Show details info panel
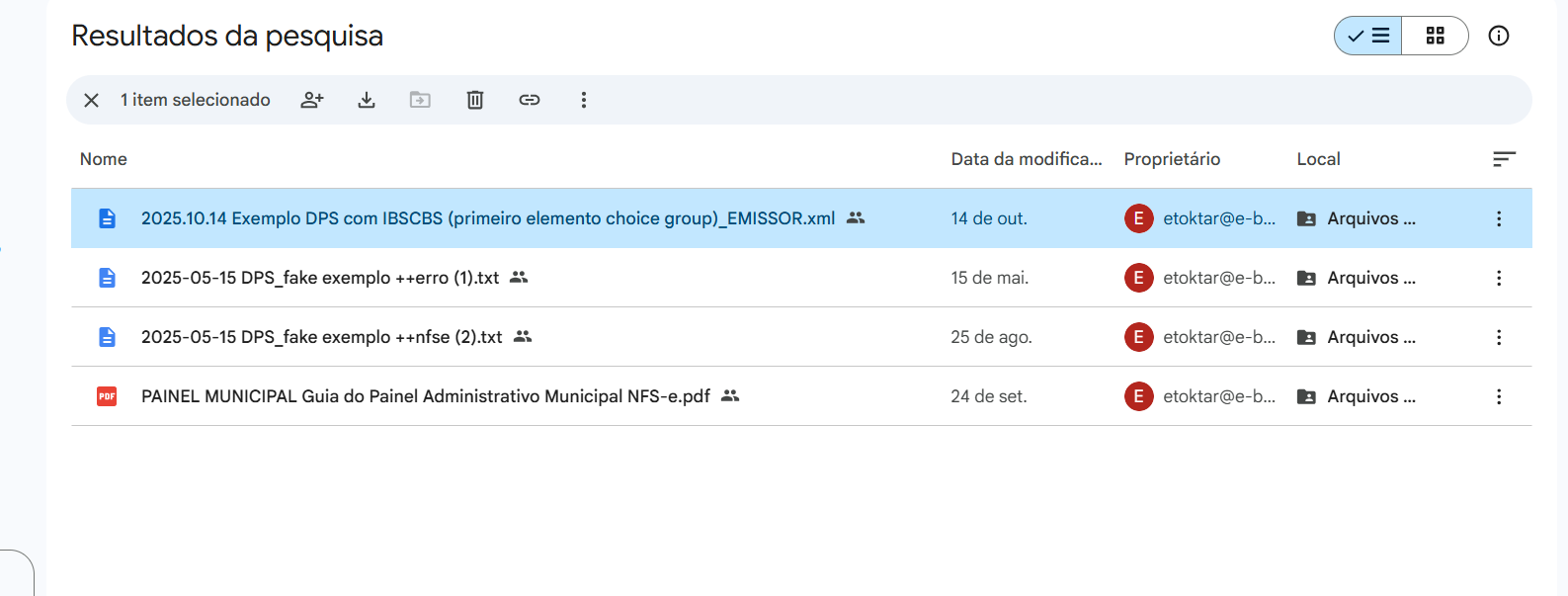 1499,36
